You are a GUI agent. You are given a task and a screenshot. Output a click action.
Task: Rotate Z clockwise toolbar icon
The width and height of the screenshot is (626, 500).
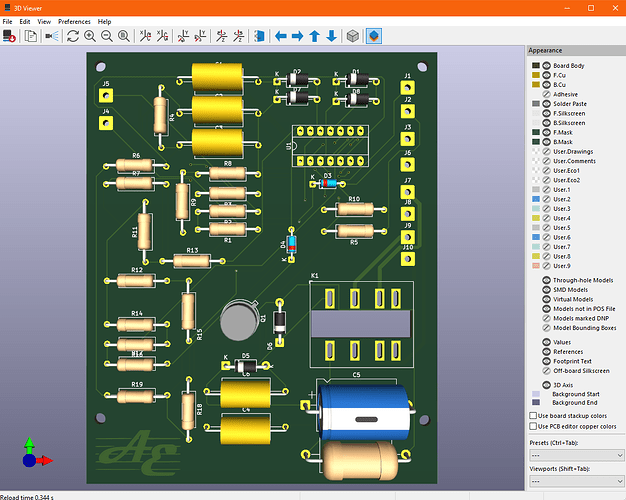pos(221,36)
